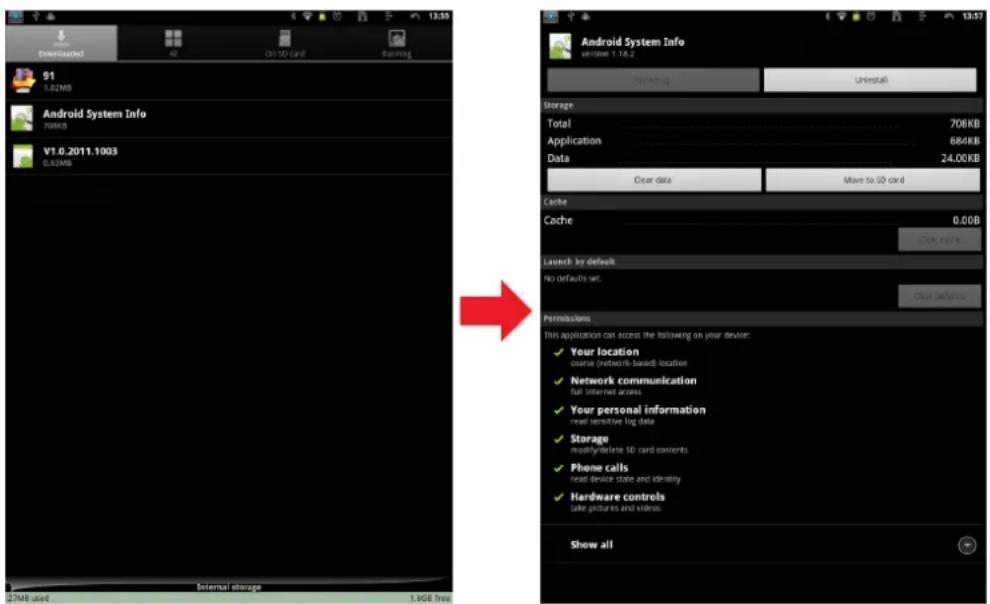Click Android System Info icon on details screen
The width and height of the screenshot is (990, 604).
560,46
